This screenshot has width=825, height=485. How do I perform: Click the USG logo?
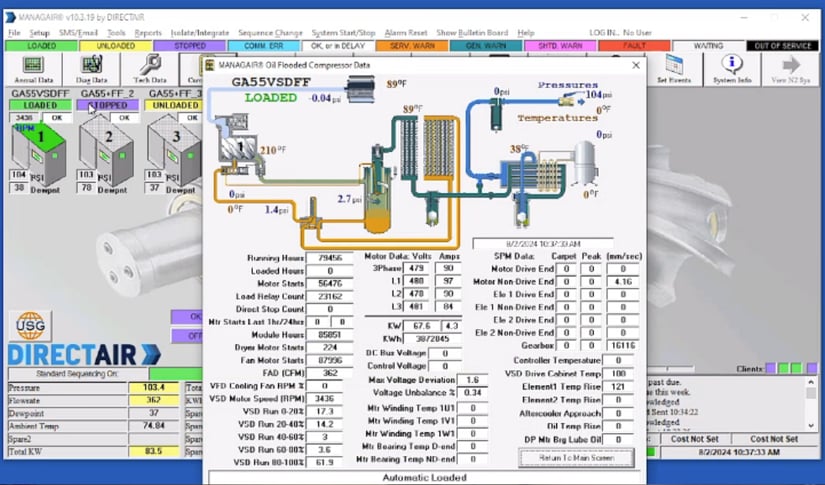point(31,325)
